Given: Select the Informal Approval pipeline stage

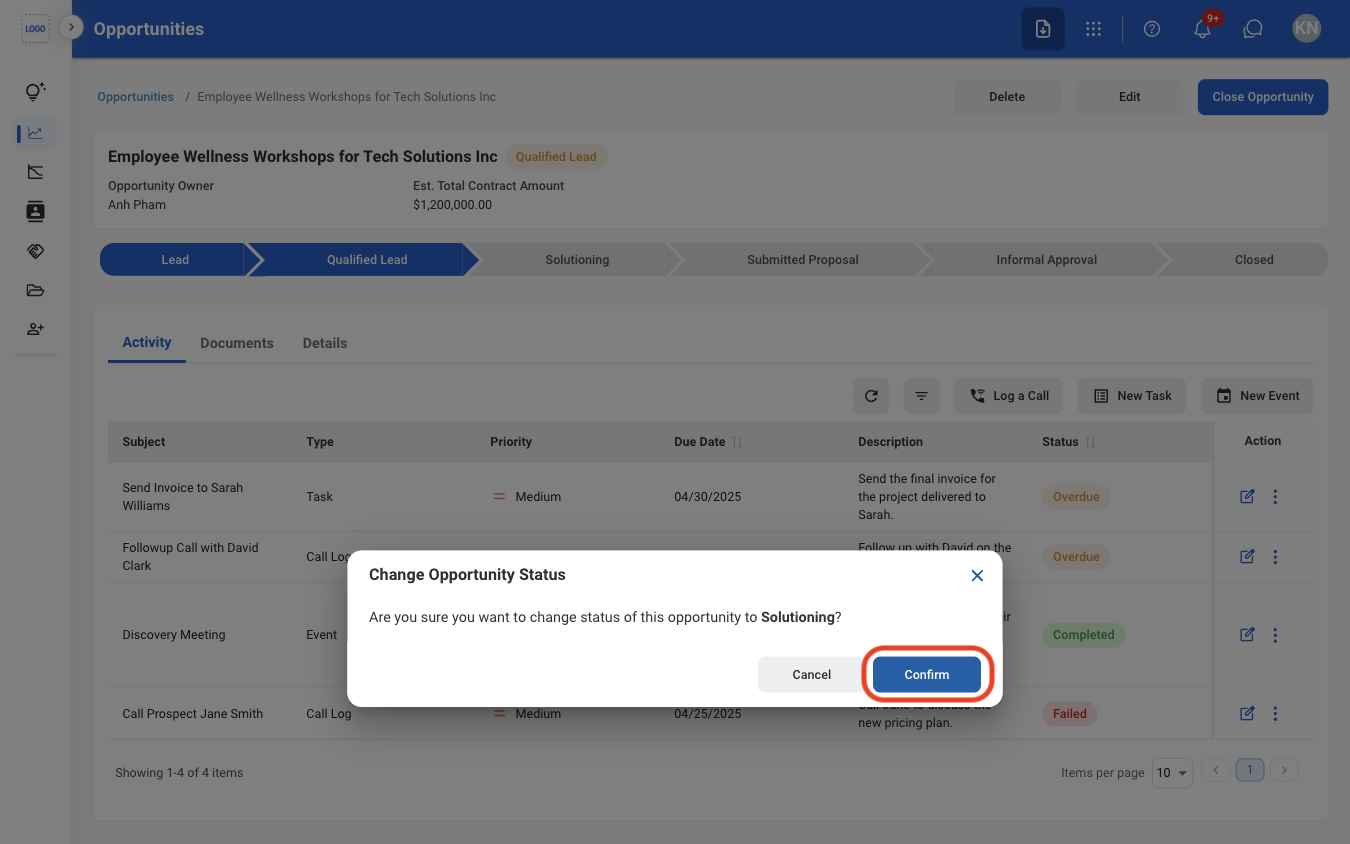Looking at the screenshot, I should pyautogui.click(x=1046, y=260).
